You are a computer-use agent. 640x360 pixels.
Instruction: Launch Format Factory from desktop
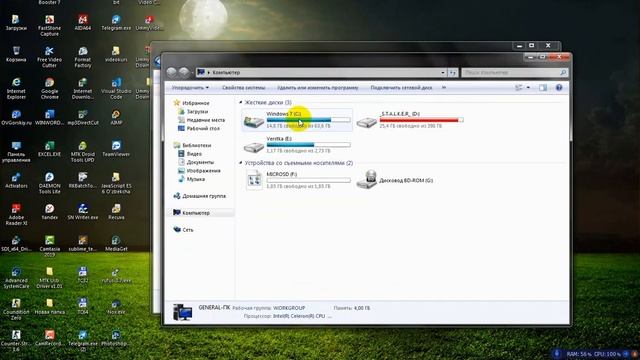point(83,57)
